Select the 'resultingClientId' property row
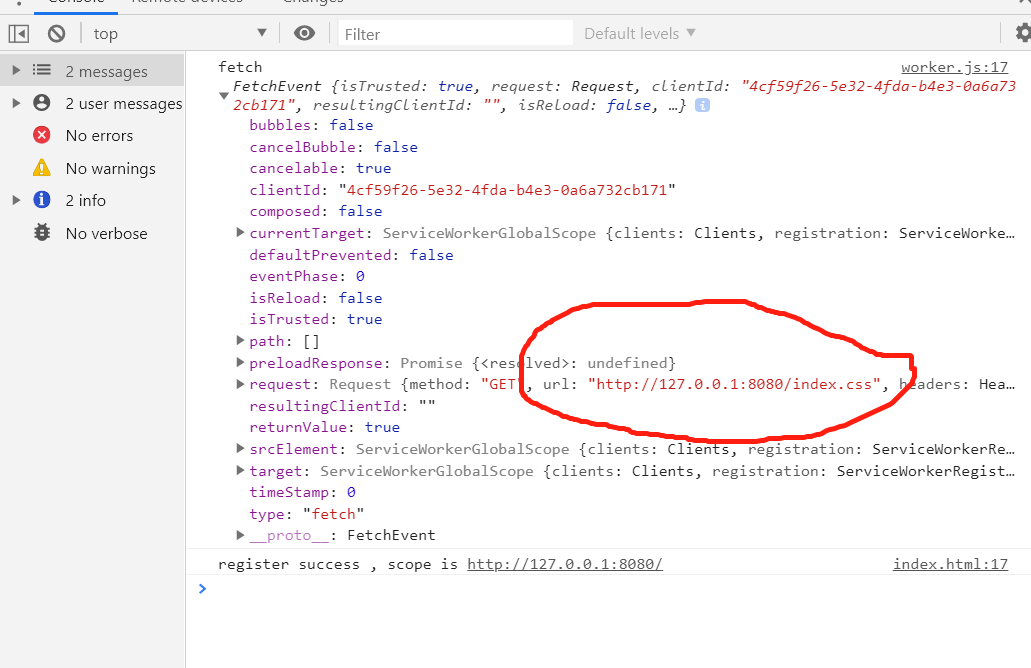1031x668 pixels. click(x=342, y=406)
